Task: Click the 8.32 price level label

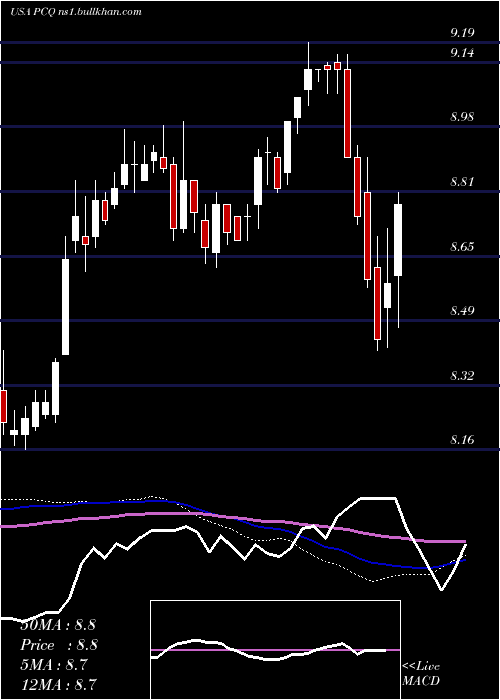Action: pyautogui.click(x=462, y=375)
